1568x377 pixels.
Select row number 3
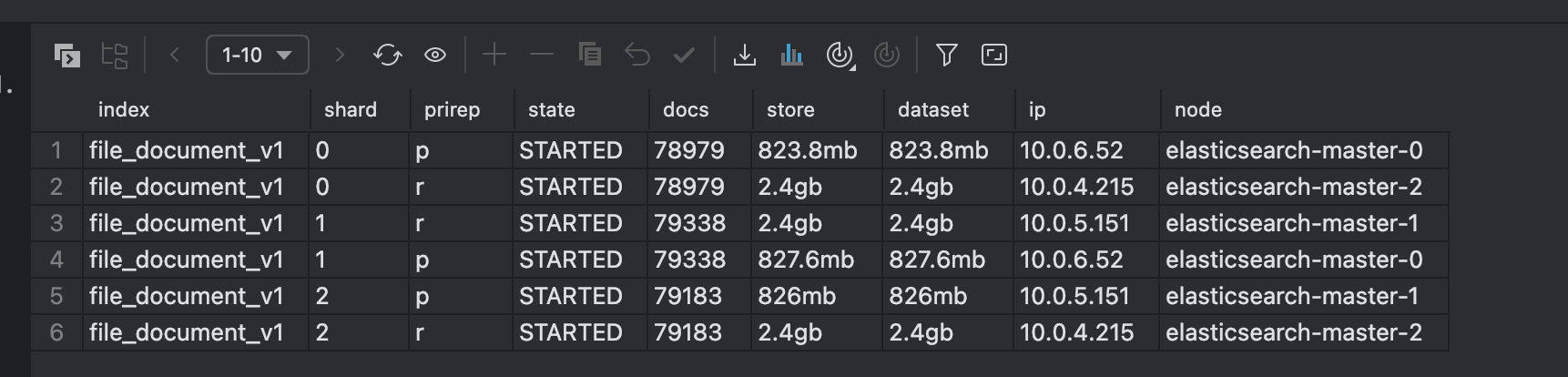pos(56,223)
